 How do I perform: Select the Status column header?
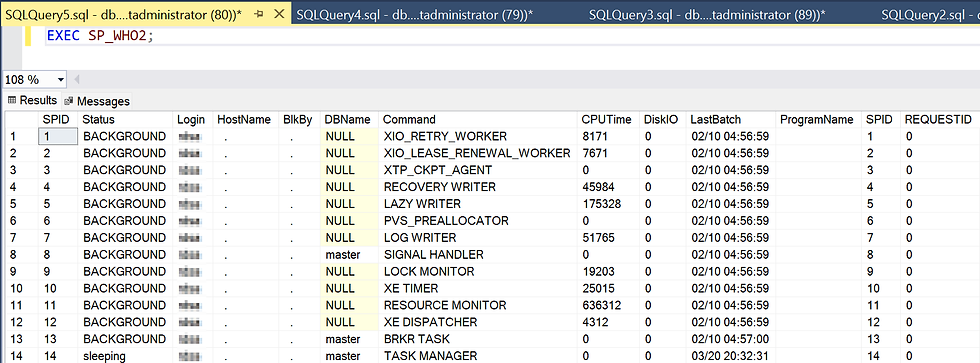[x=125, y=119]
